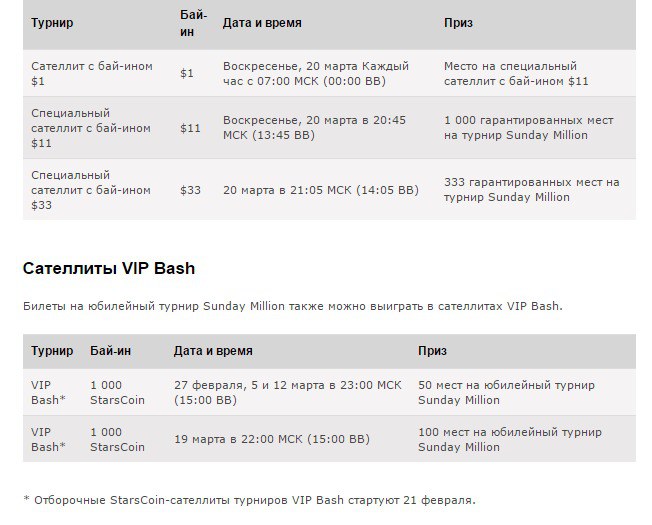This screenshot has height=525, width=652.
Task: Select the $33 buy-in amount cell
Action: 190,189
